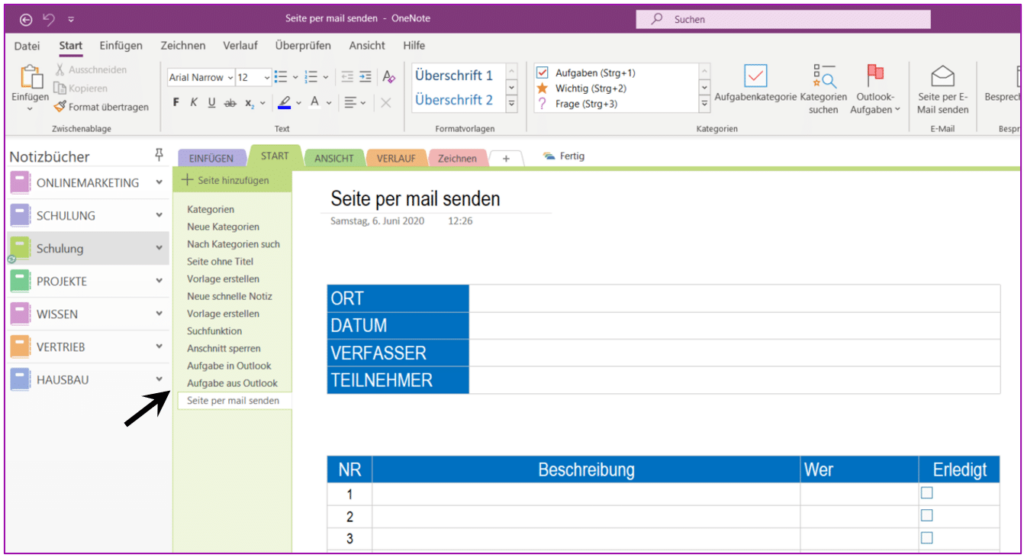This screenshot has width=1024, height=558.
Task: Apply text highlight color
Action: click(x=284, y=103)
